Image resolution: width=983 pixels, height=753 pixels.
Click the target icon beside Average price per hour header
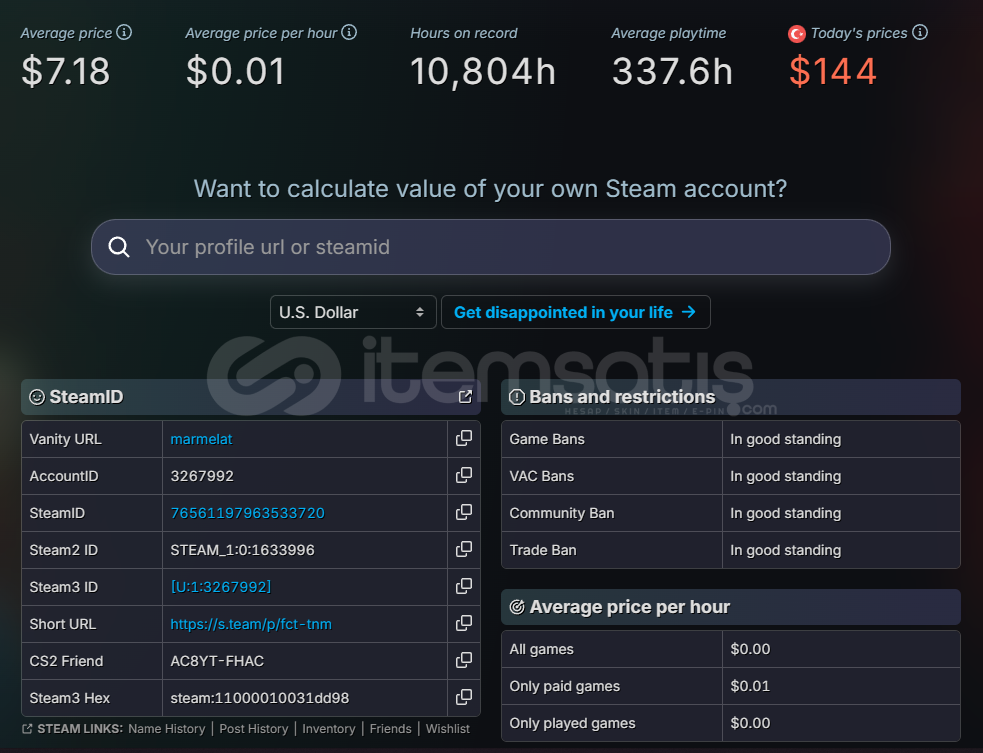pyautogui.click(x=517, y=607)
